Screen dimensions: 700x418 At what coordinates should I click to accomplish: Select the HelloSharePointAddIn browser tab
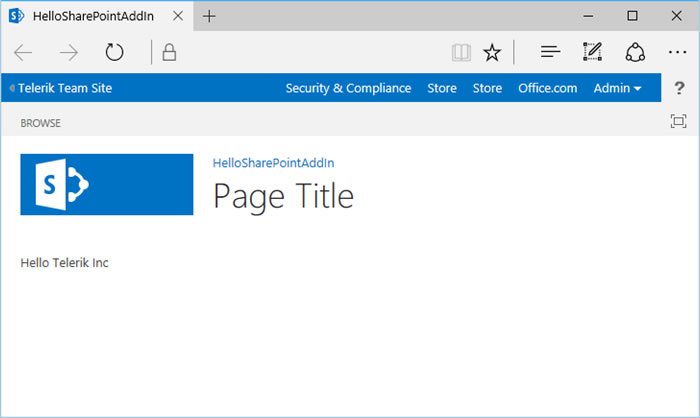pos(97,16)
